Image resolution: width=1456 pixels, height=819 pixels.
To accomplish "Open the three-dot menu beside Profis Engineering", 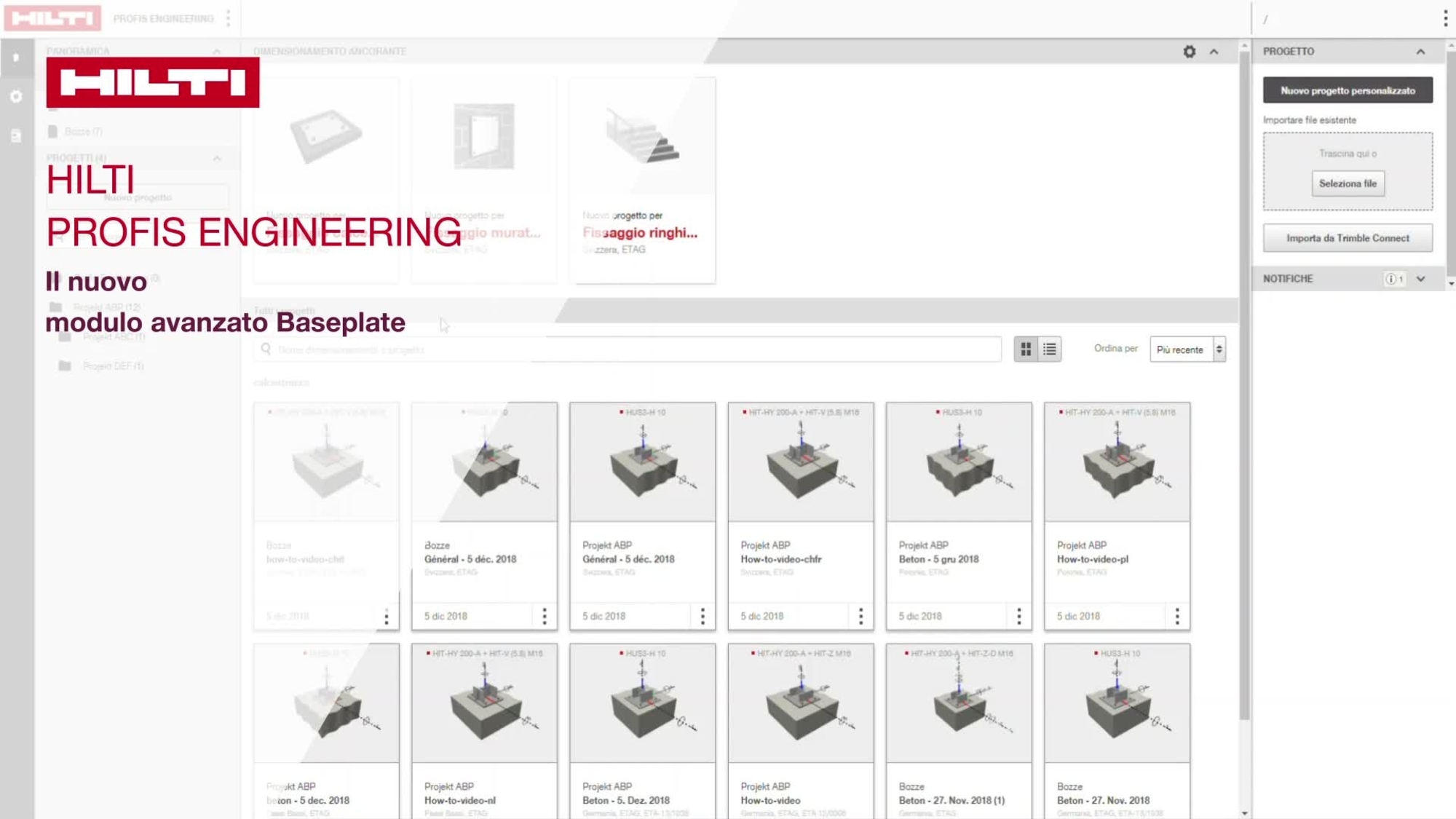I will click(229, 18).
